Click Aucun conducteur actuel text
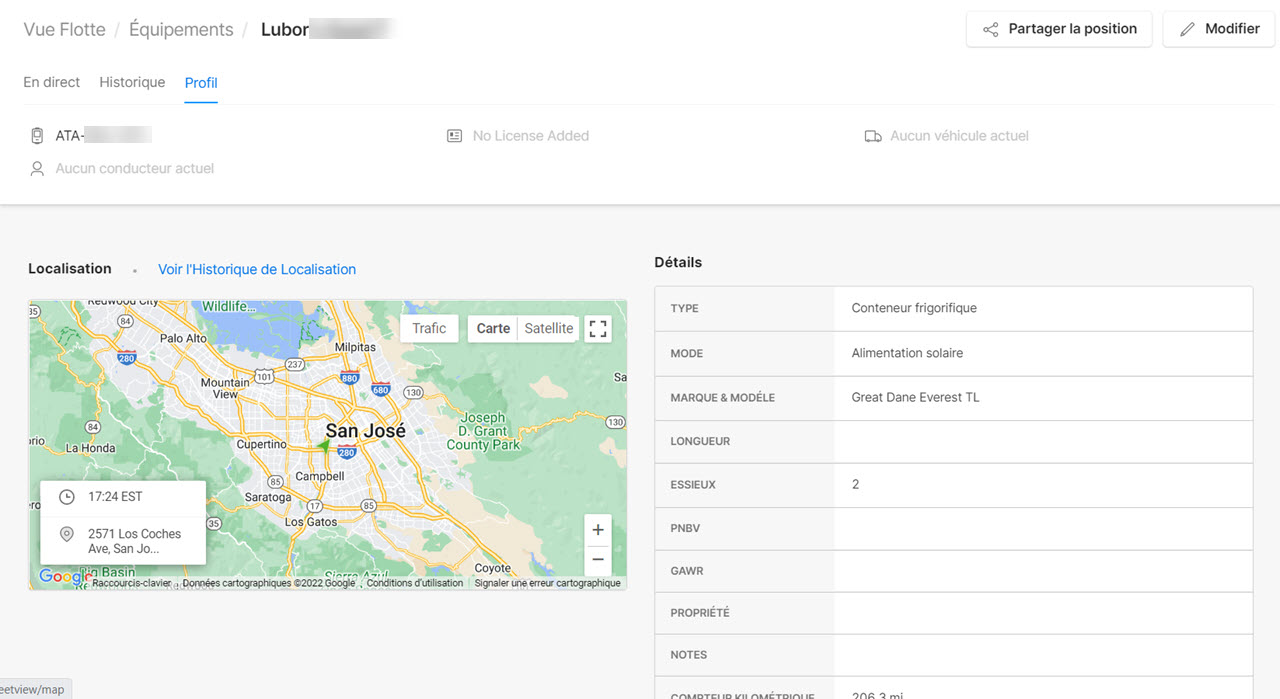Image resolution: width=1280 pixels, height=699 pixels. (x=135, y=168)
